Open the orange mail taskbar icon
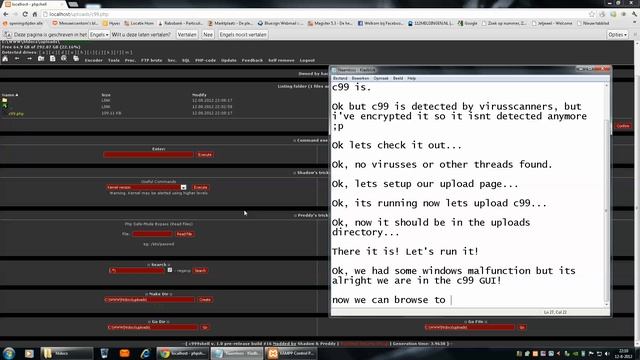Viewport: 640px width, 360px height. coord(124,353)
